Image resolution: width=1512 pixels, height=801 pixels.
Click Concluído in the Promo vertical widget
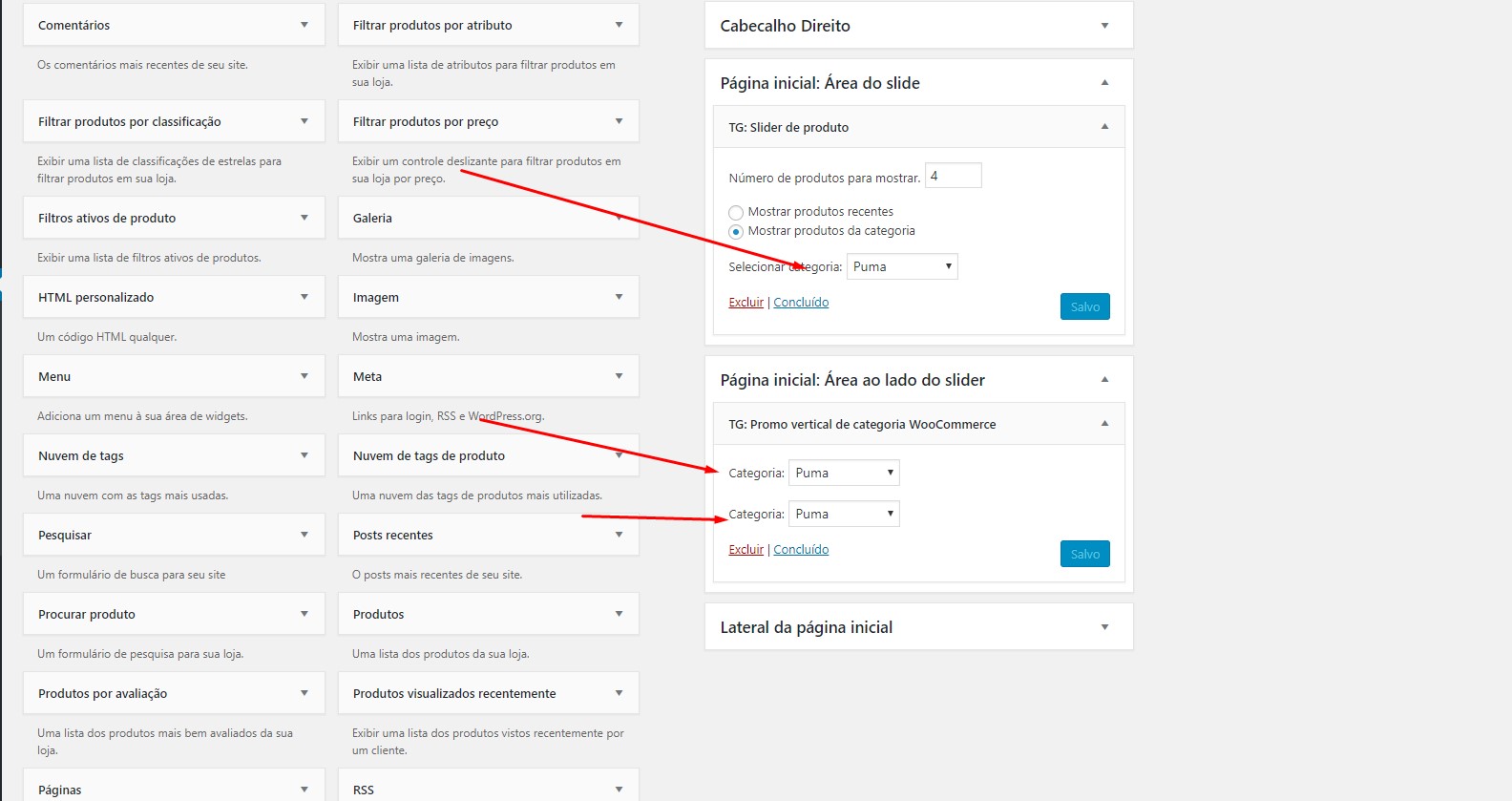(x=801, y=550)
